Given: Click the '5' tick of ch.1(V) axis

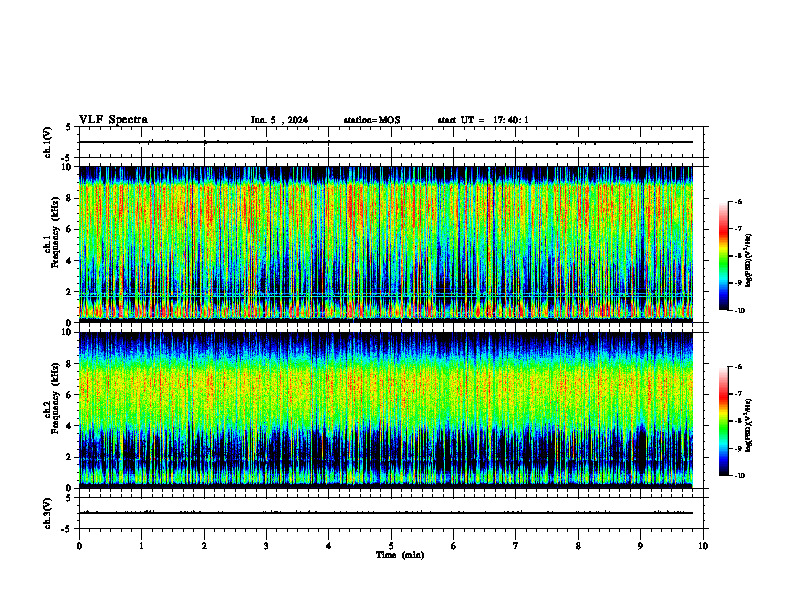Looking at the screenshot, I should (x=69, y=127).
